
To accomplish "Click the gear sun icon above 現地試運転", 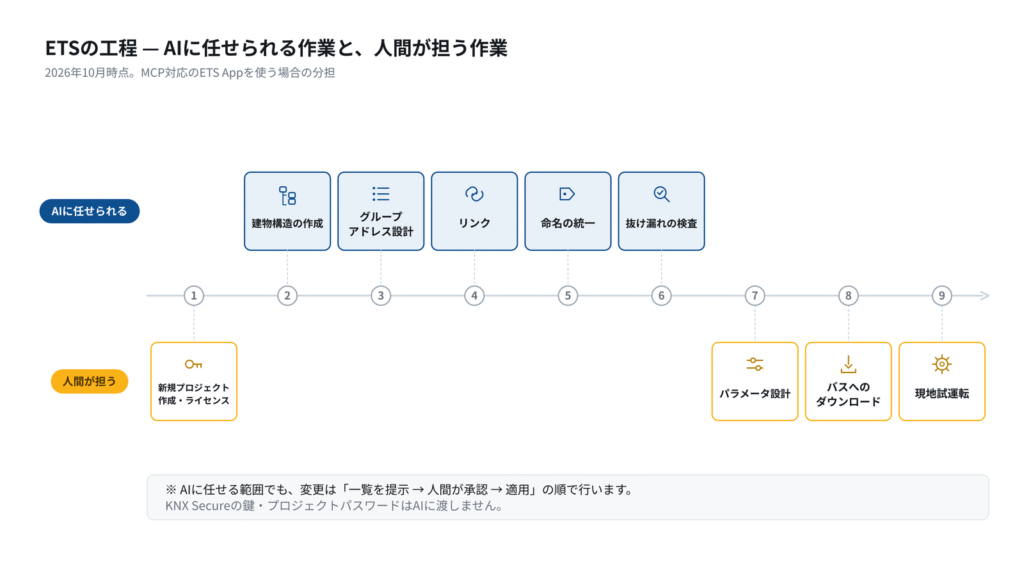I will pyautogui.click(x=942, y=364).
